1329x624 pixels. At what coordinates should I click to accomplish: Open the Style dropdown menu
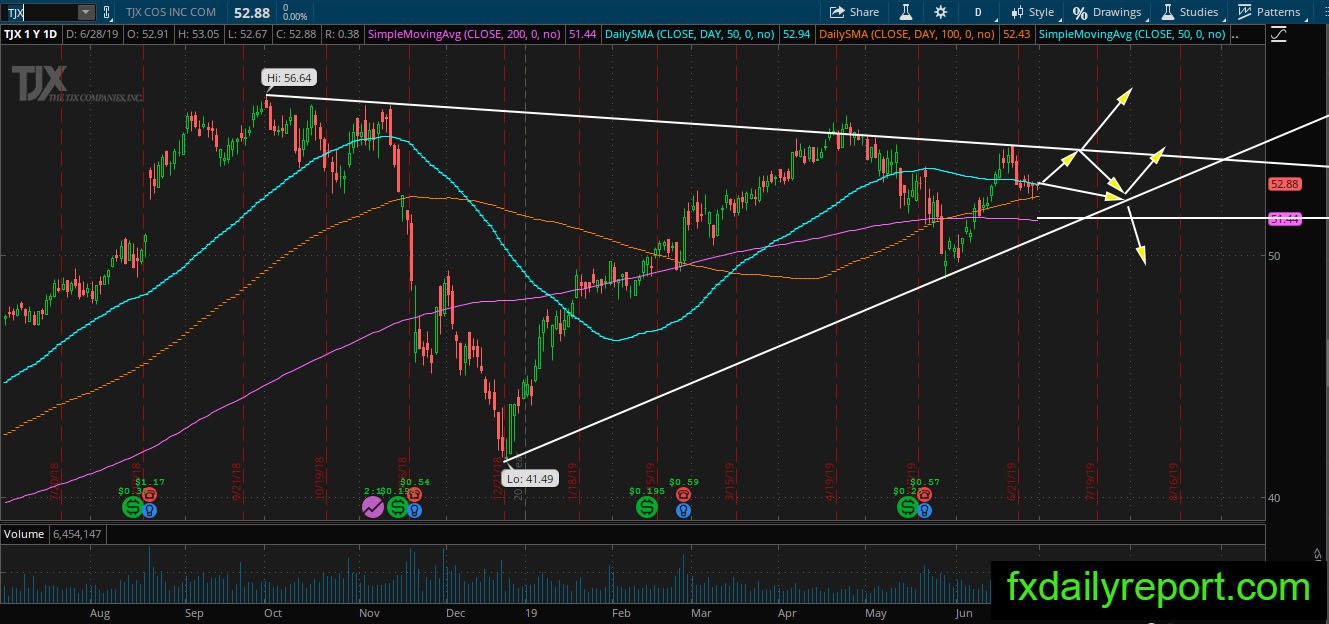1033,12
